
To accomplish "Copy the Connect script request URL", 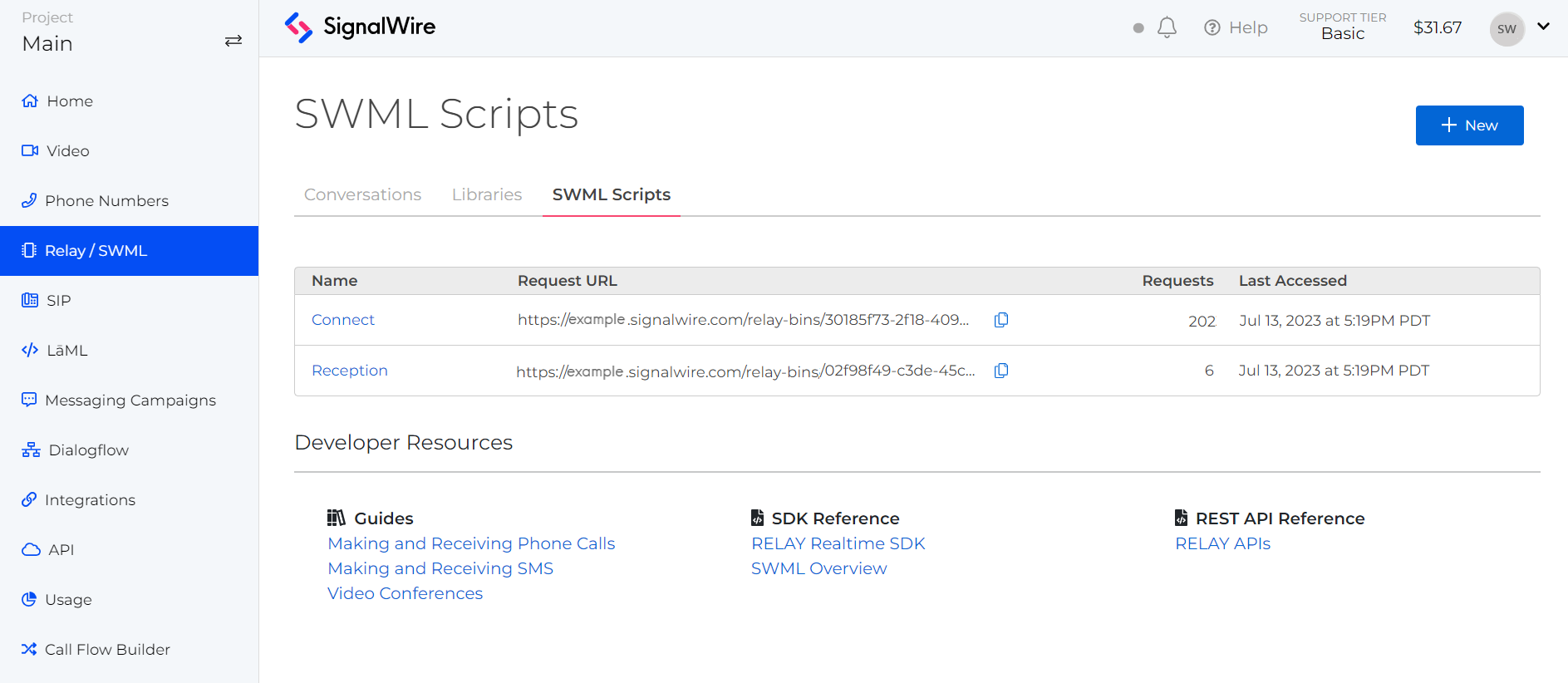I will tap(1001, 320).
